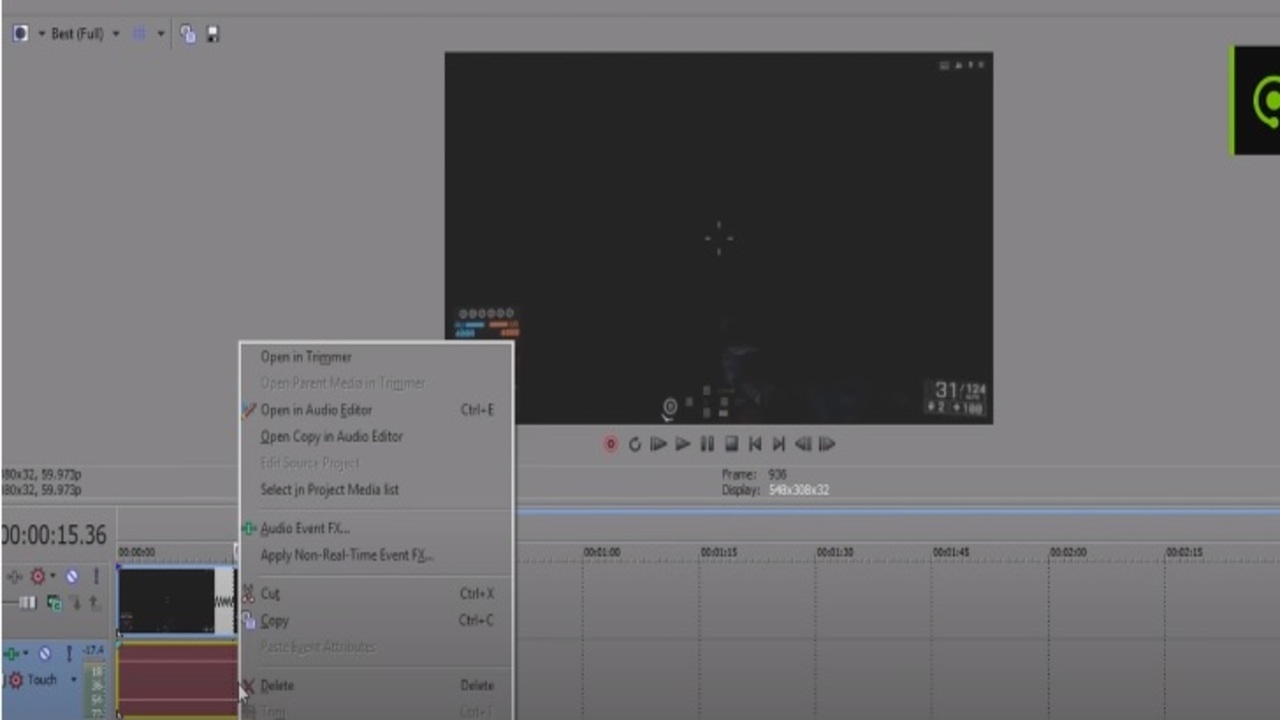Open the Split Screen View dropdown arrow

[x=42, y=34]
